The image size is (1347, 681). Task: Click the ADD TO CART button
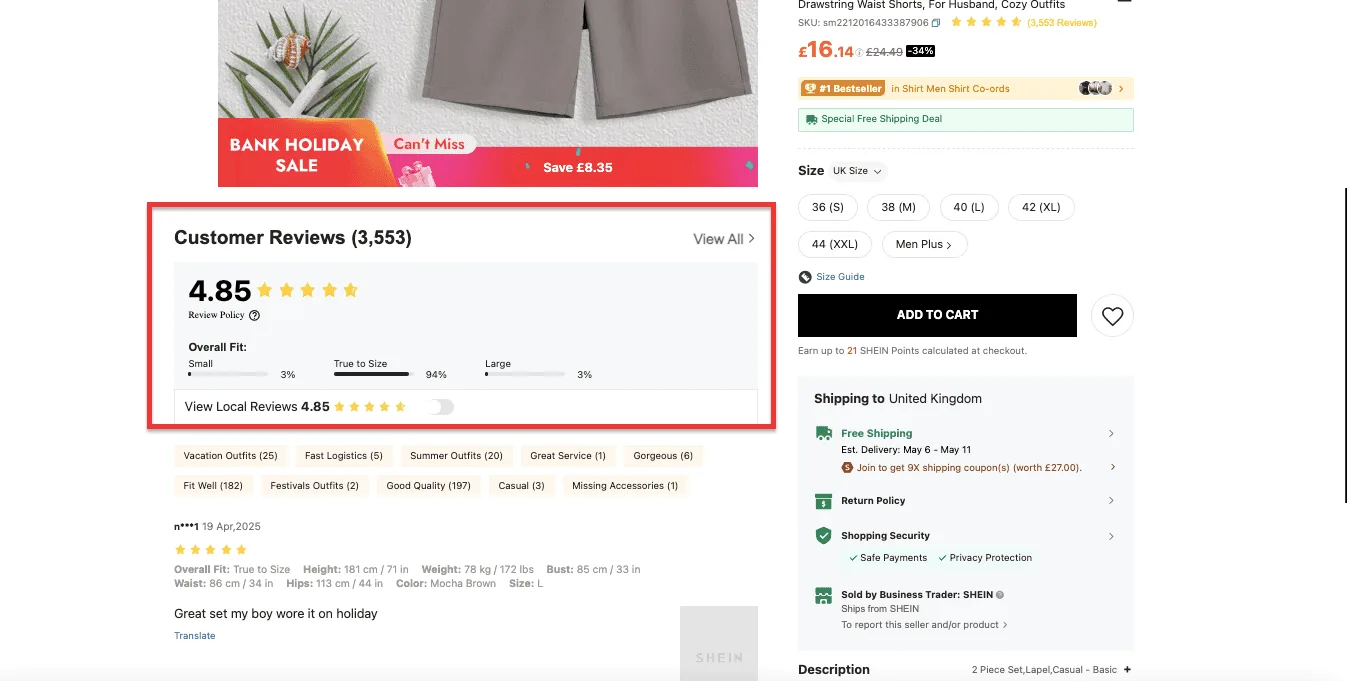(937, 315)
